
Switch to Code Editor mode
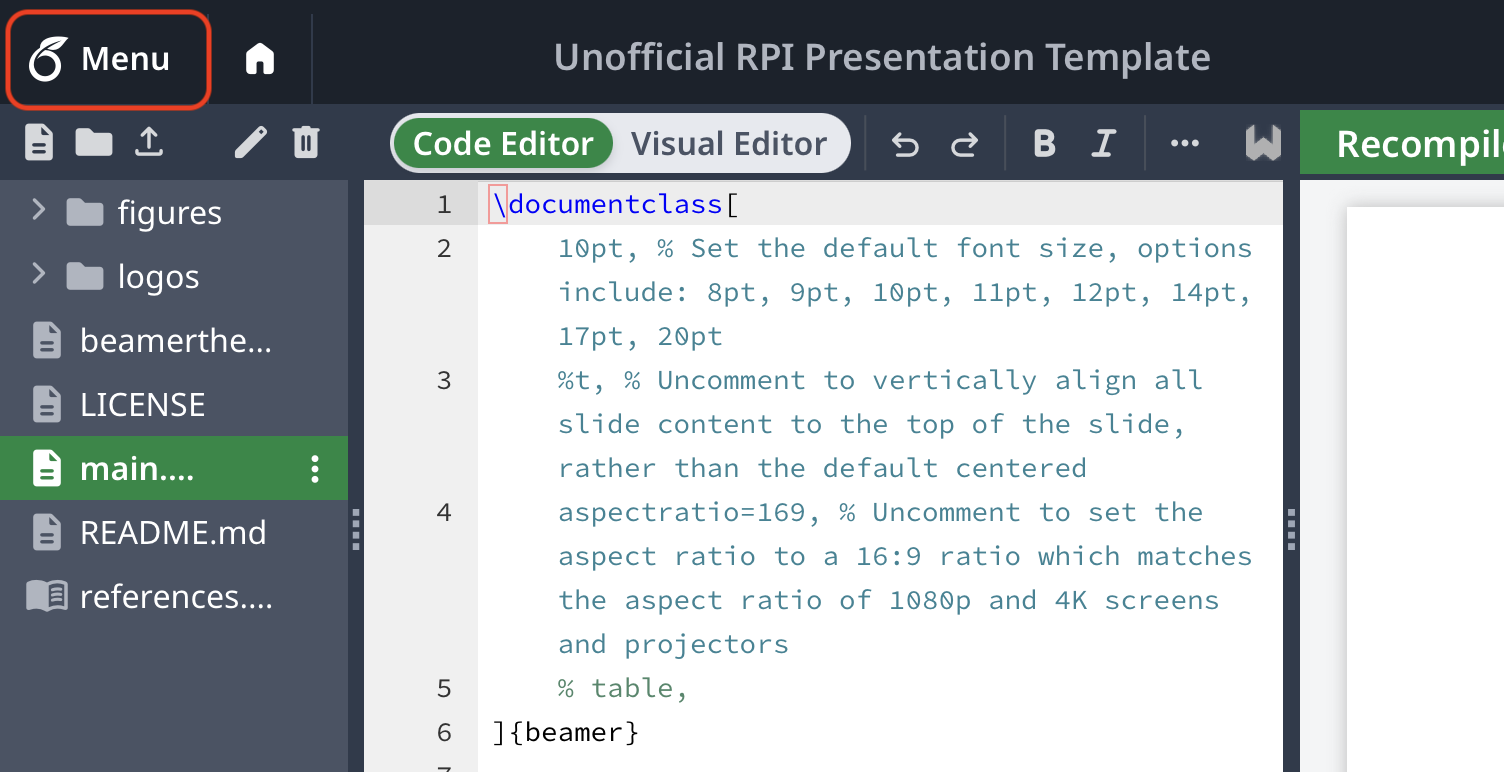[503, 144]
